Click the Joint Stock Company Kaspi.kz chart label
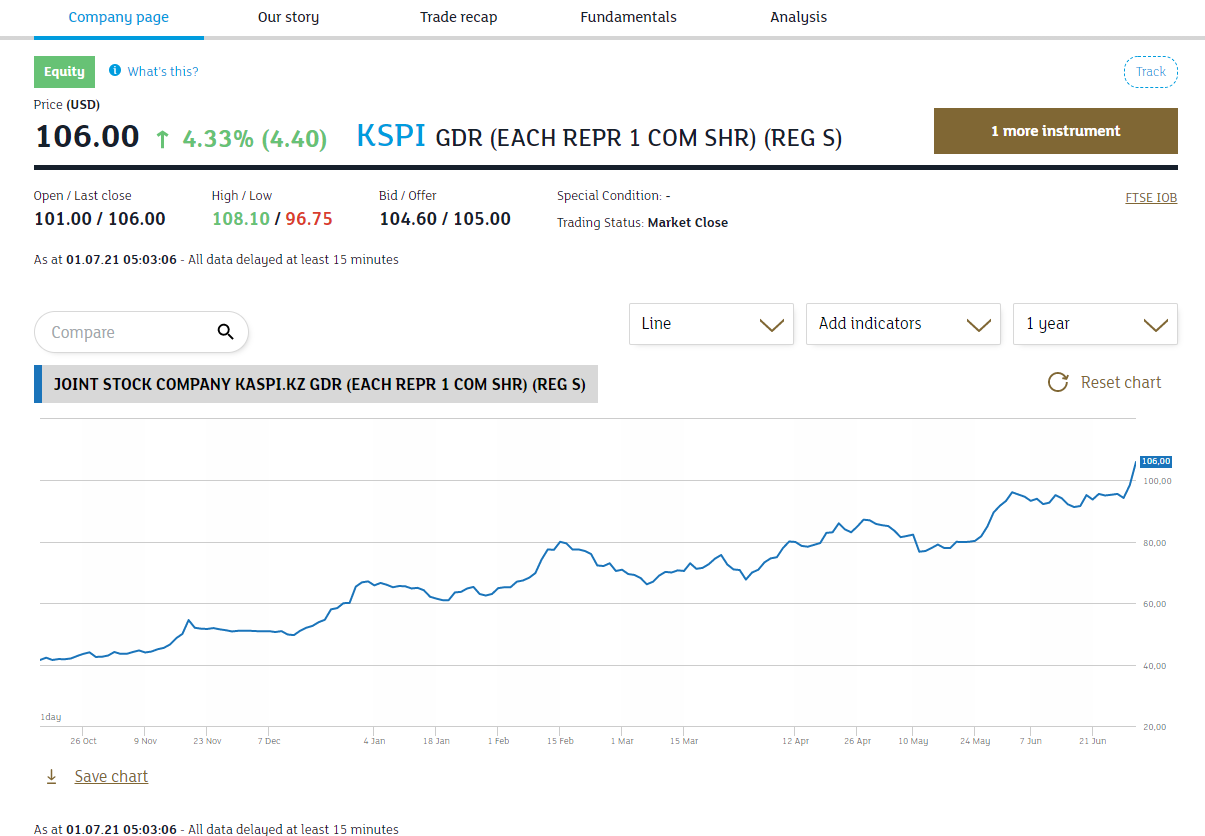This screenshot has width=1205, height=836. pos(316,384)
